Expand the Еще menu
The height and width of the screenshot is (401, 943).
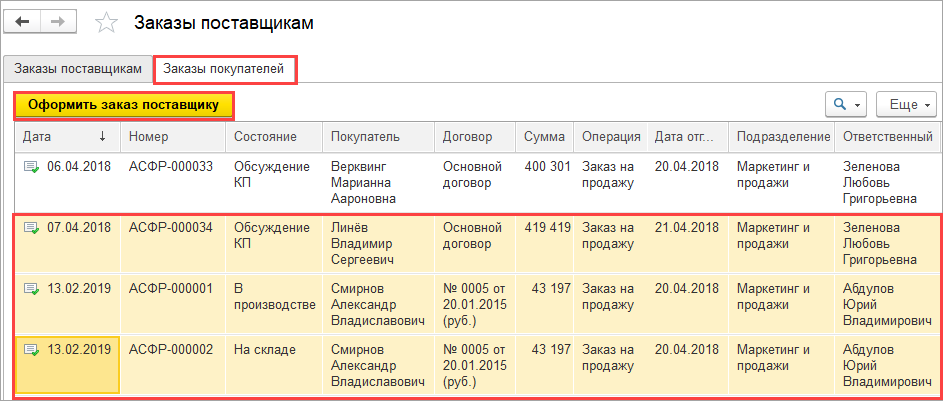pyautogui.click(x=905, y=104)
